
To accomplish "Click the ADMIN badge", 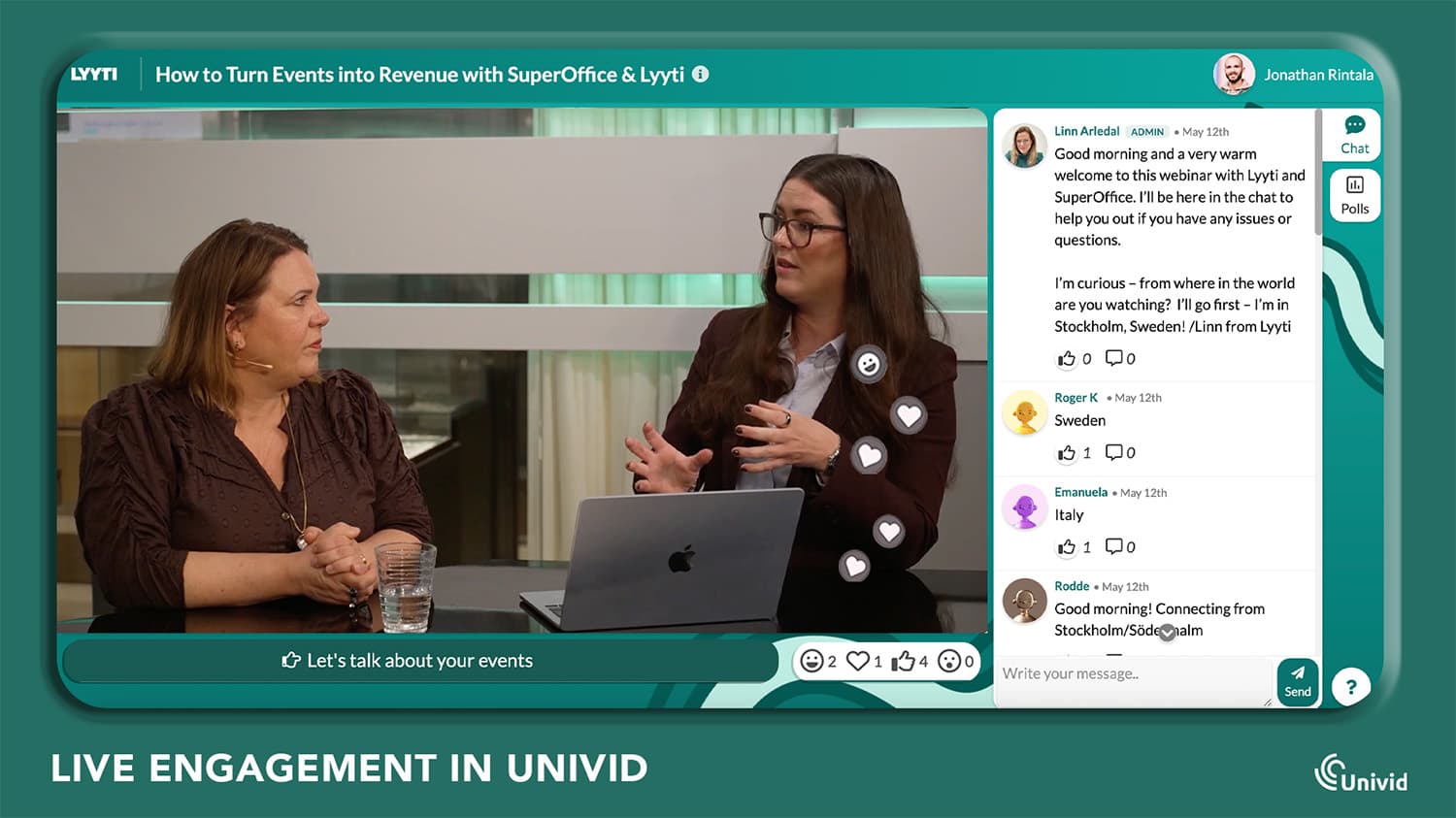I will [1147, 132].
